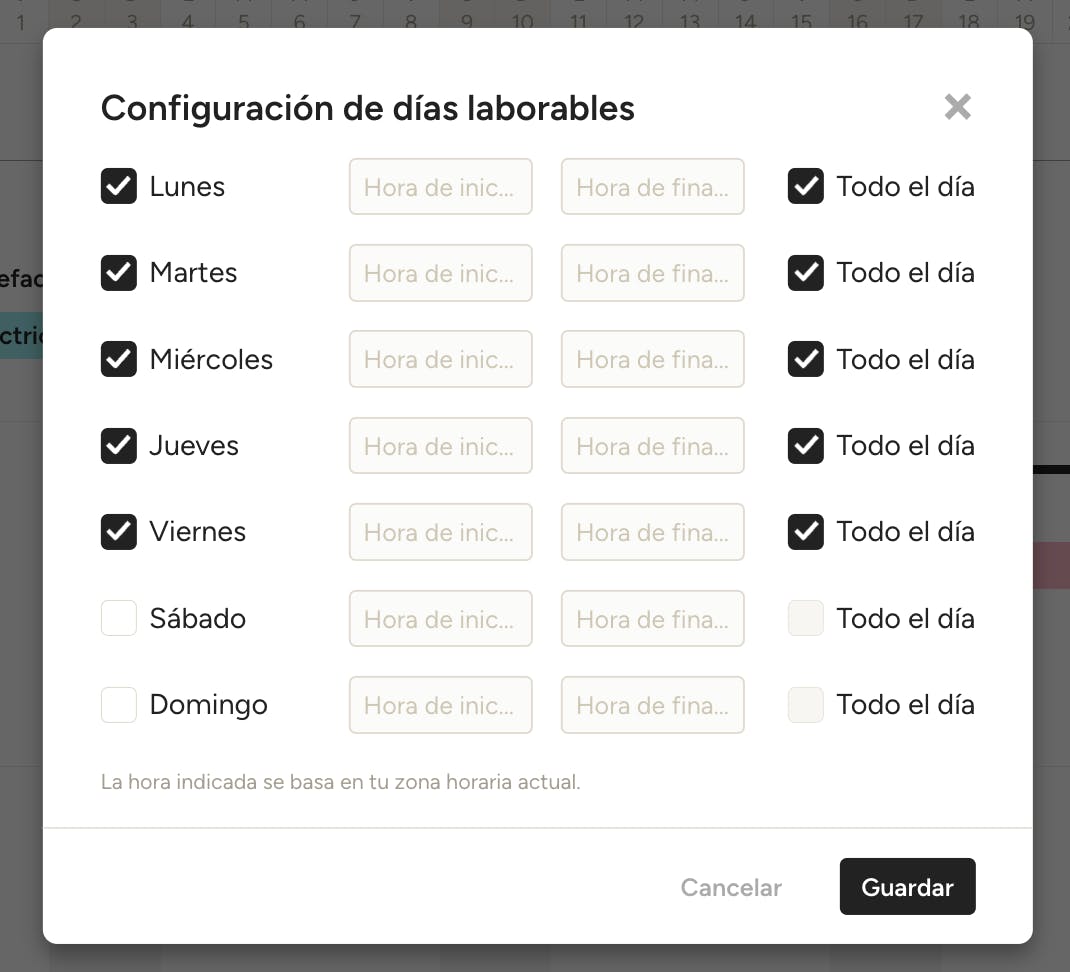The height and width of the screenshot is (972, 1070).
Task: Uncheck the Lunes working day checkbox
Action: pos(119,186)
